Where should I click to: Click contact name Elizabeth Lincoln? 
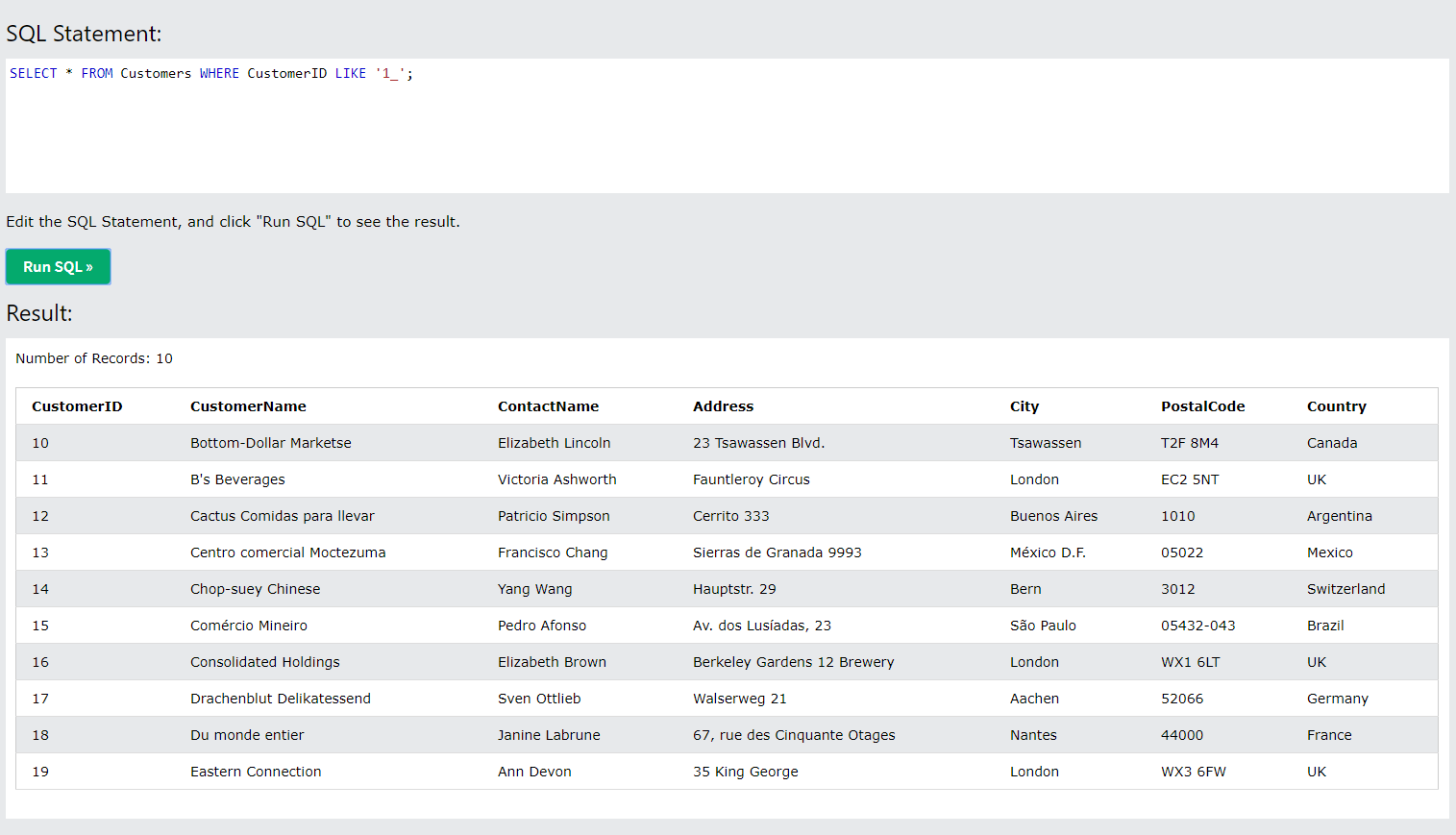555,443
